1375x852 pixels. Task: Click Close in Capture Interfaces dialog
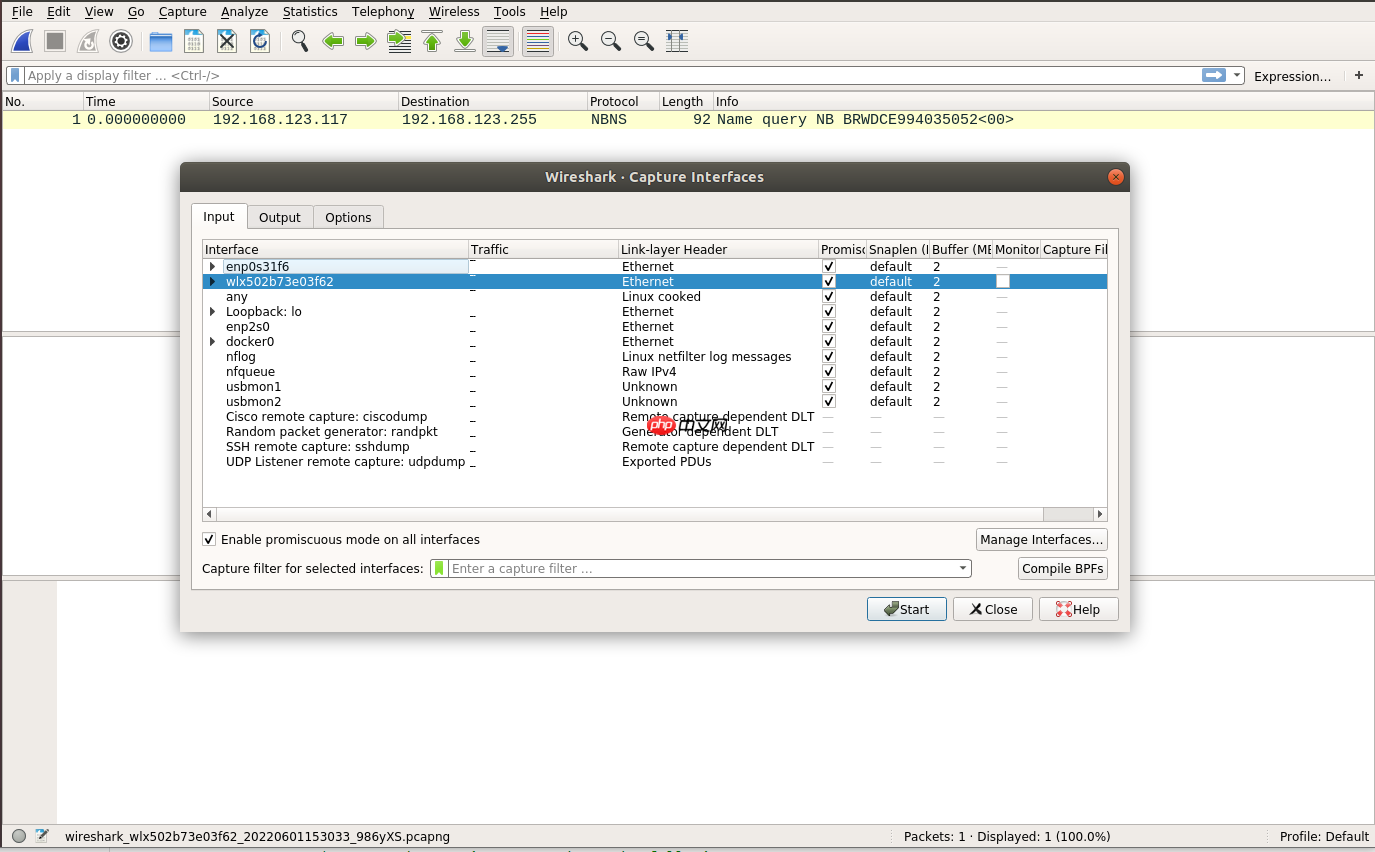(x=993, y=609)
